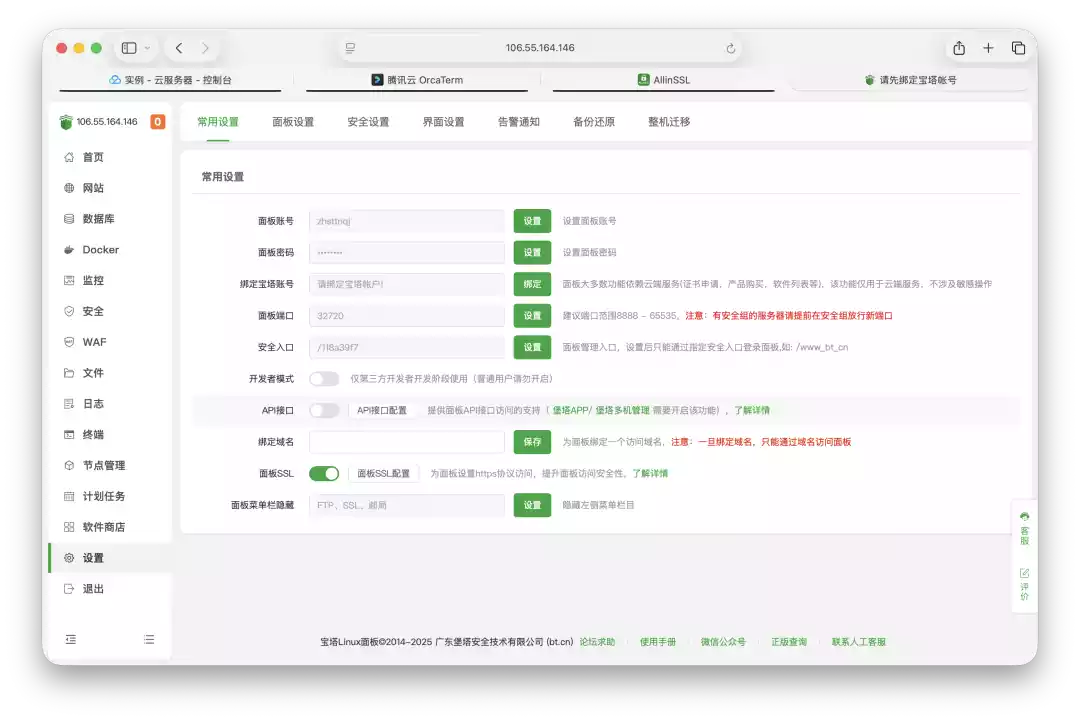The width and height of the screenshot is (1080, 721).
Task: Click the 绑定域名 input field
Action: click(x=405, y=441)
